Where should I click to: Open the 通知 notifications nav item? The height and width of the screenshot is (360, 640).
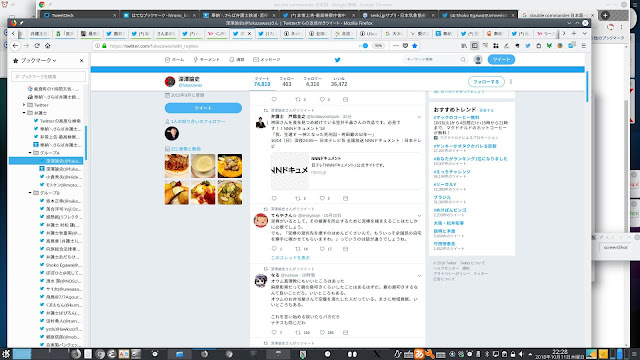[x=237, y=60]
